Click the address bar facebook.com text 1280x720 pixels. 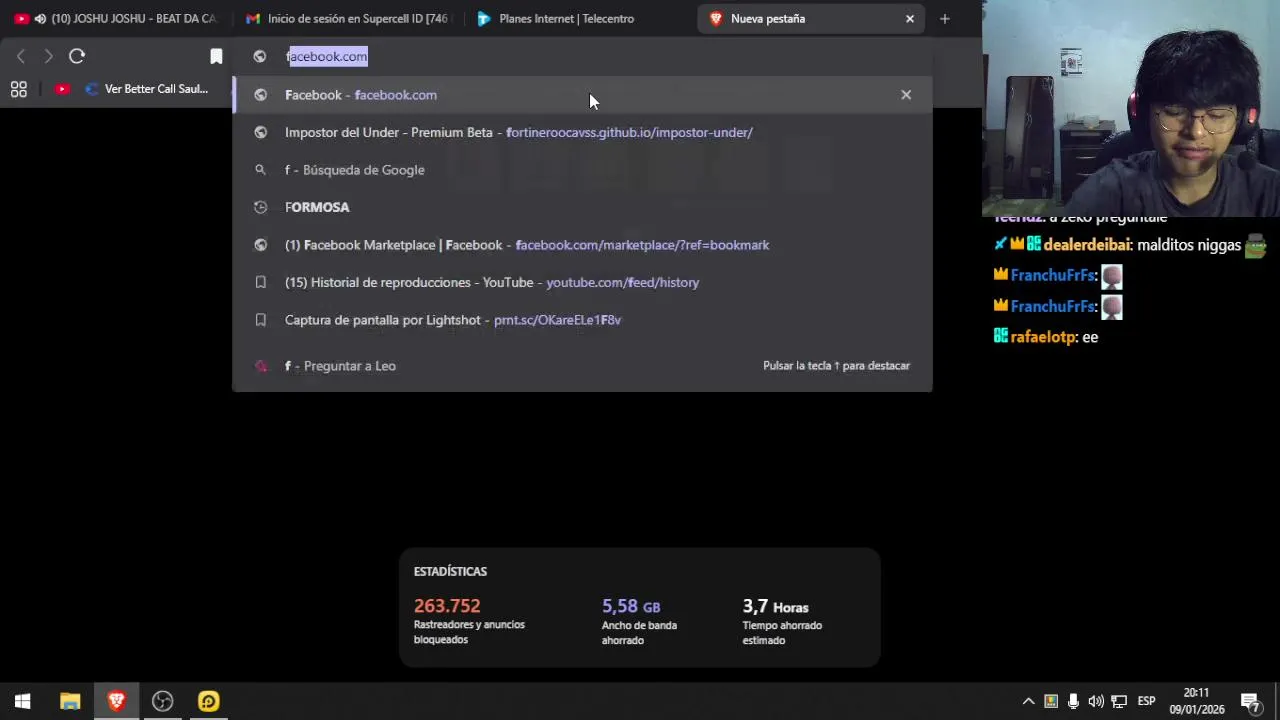(327, 56)
